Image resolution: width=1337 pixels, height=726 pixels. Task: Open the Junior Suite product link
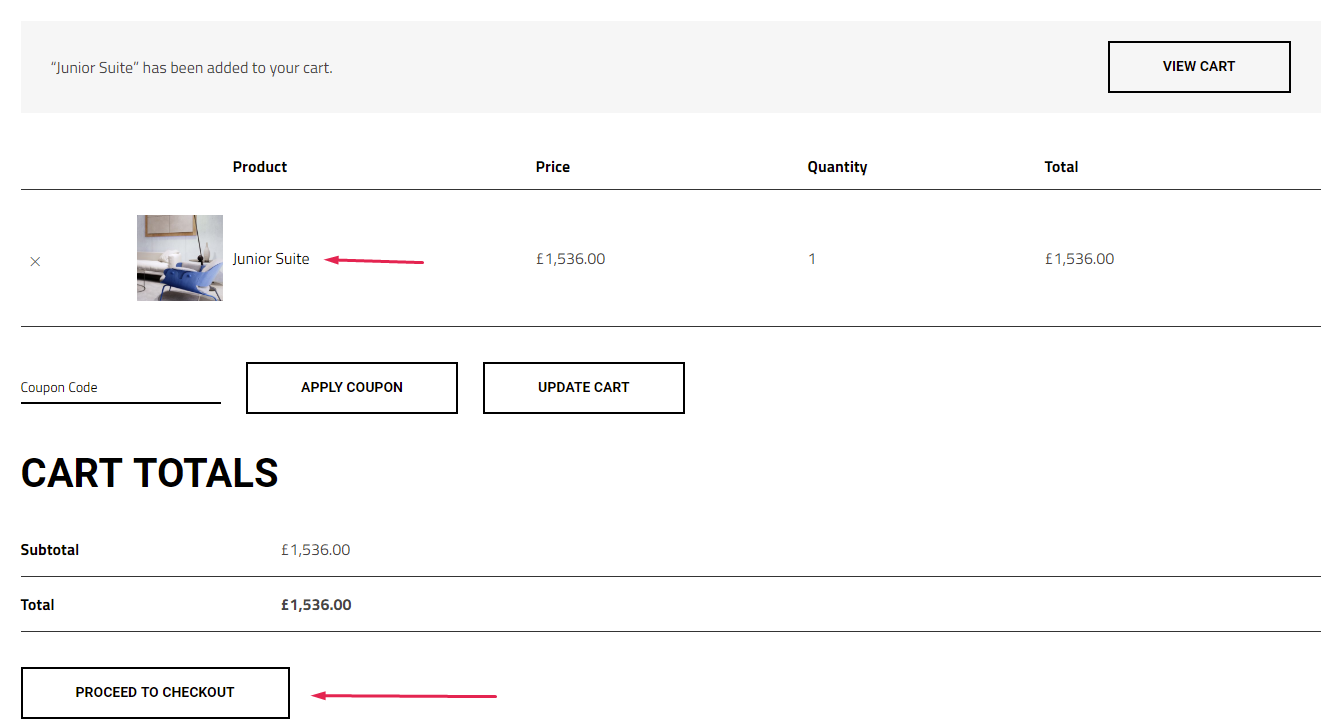[x=271, y=259]
